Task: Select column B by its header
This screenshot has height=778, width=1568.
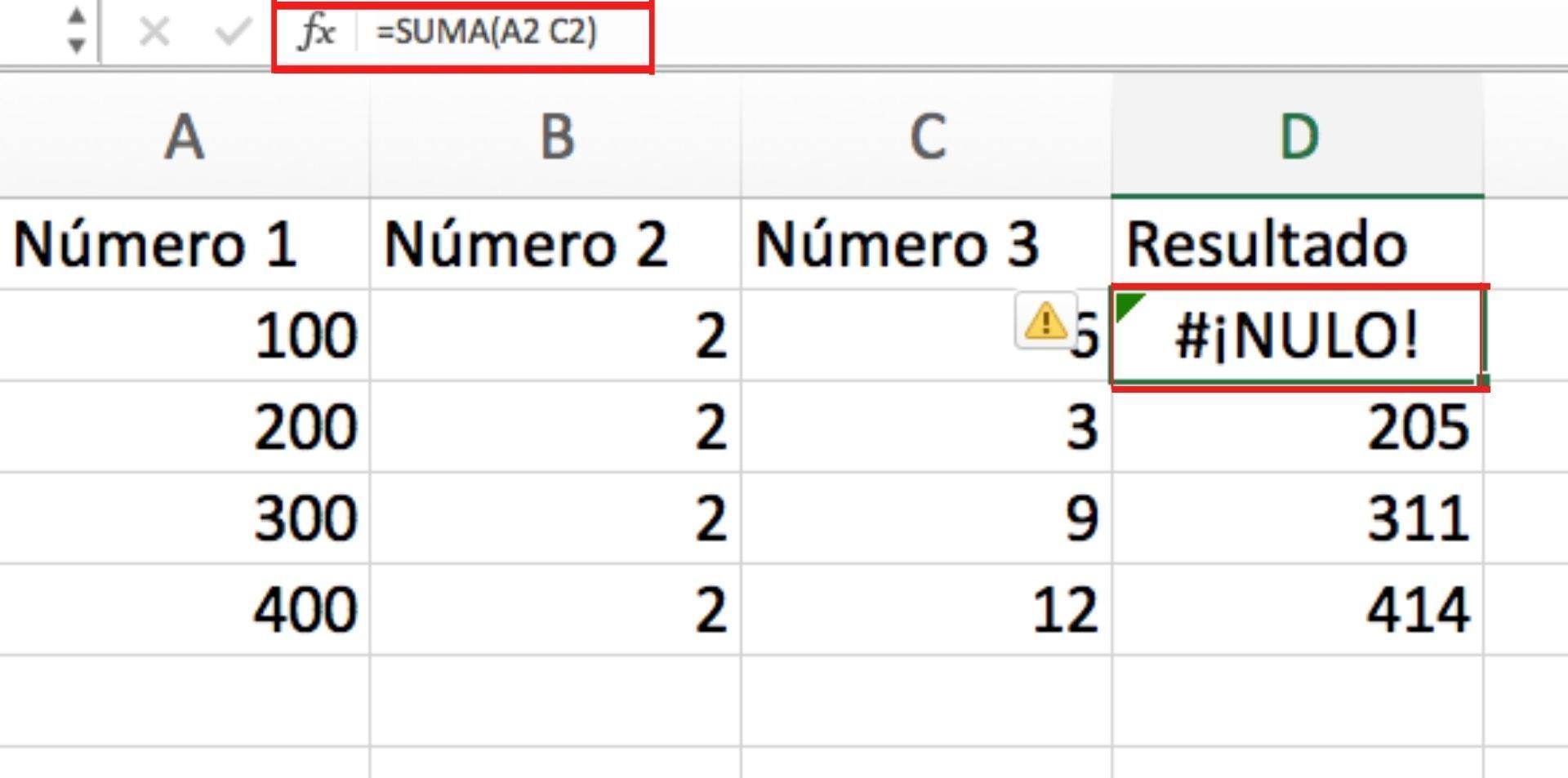Action: click(556, 136)
